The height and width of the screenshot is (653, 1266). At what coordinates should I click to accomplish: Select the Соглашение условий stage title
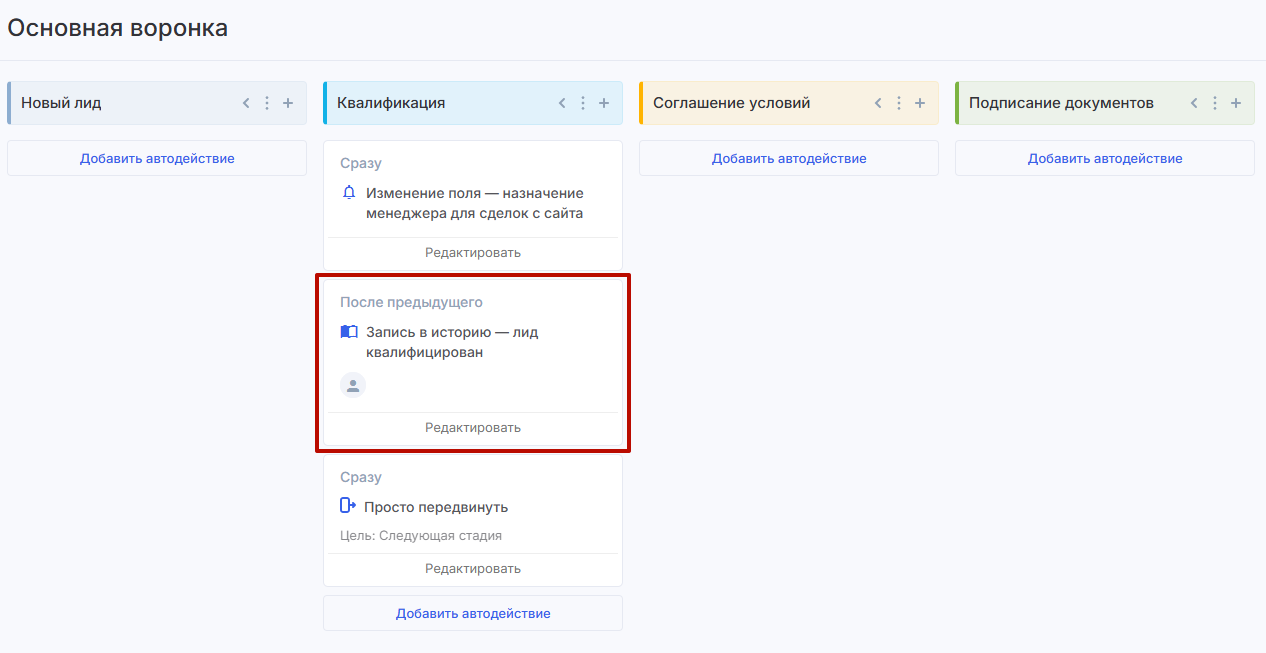[732, 103]
